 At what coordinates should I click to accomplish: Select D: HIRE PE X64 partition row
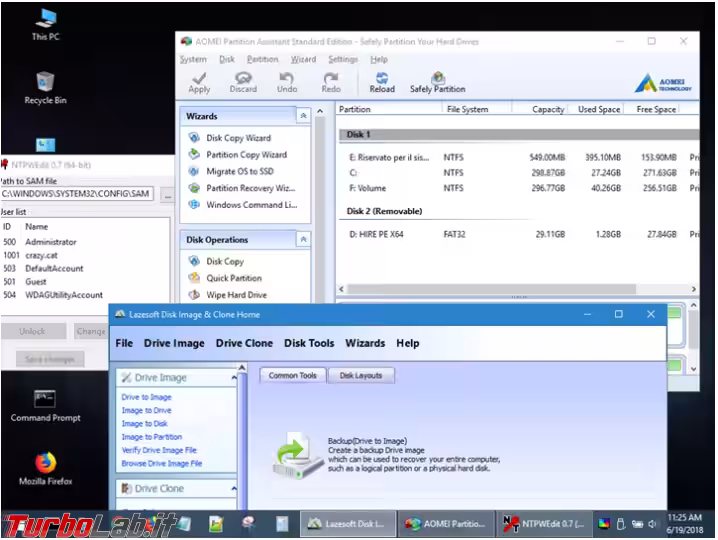click(x=519, y=235)
